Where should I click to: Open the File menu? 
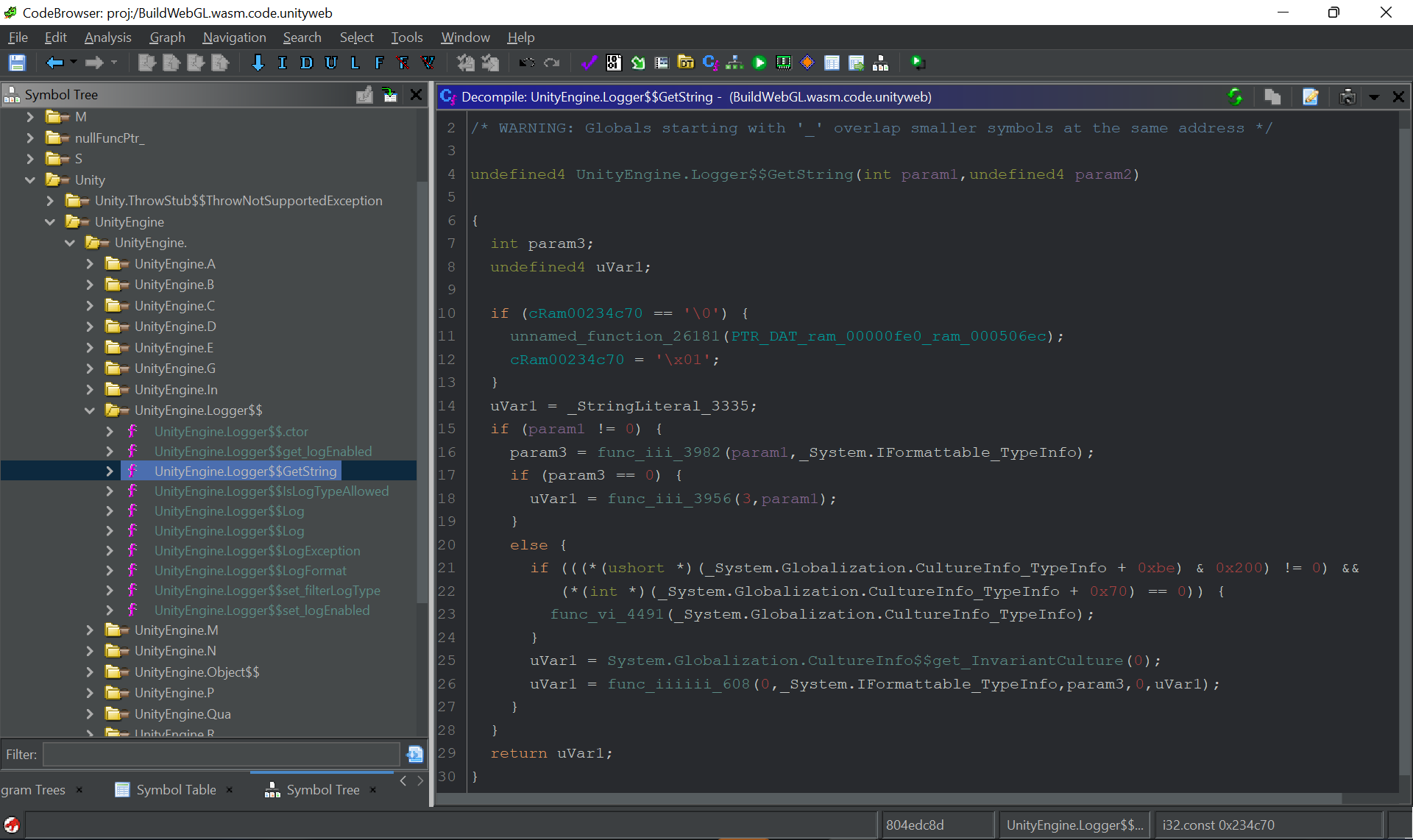18,38
